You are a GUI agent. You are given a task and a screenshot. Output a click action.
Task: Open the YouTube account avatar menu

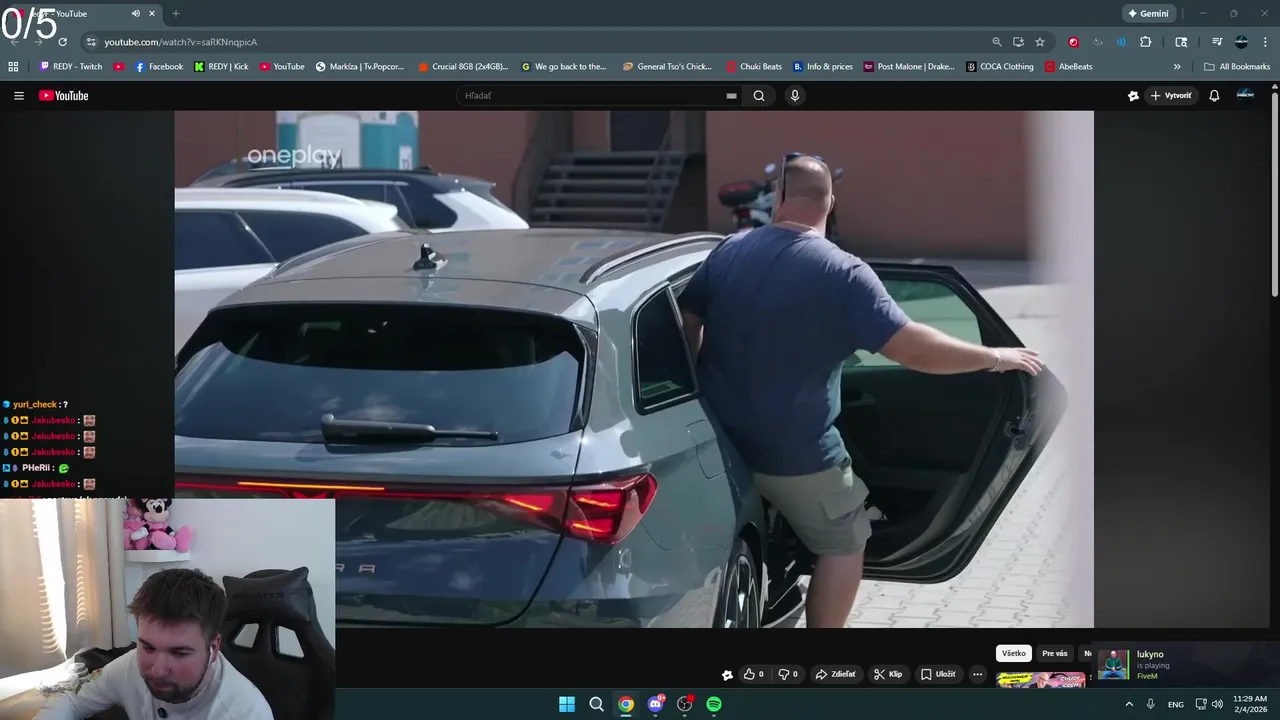pos(1245,95)
